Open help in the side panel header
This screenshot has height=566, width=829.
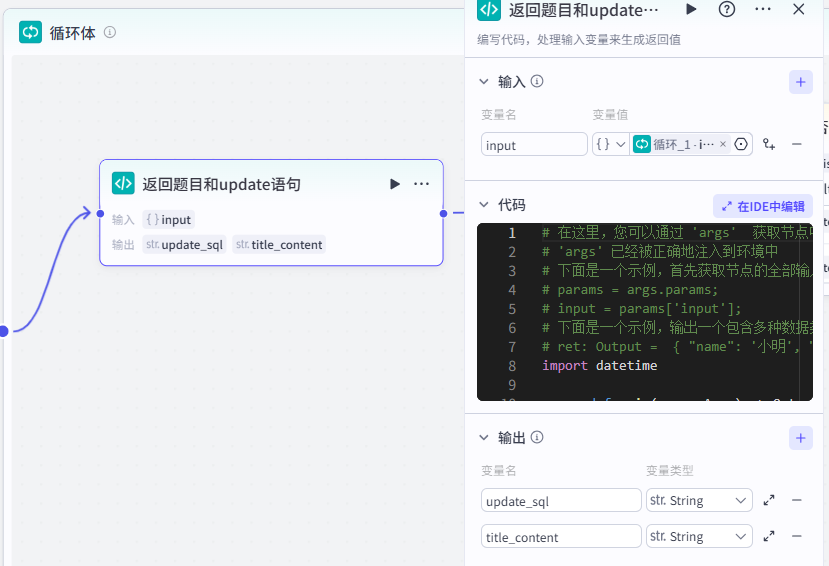pyautogui.click(x=727, y=9)
